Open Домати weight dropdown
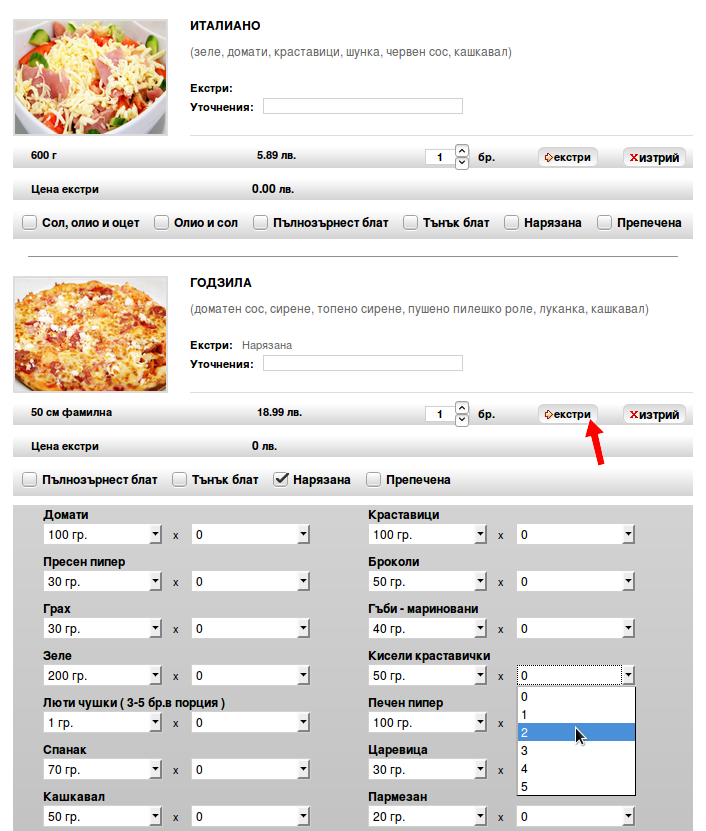 tap(155, 535)
